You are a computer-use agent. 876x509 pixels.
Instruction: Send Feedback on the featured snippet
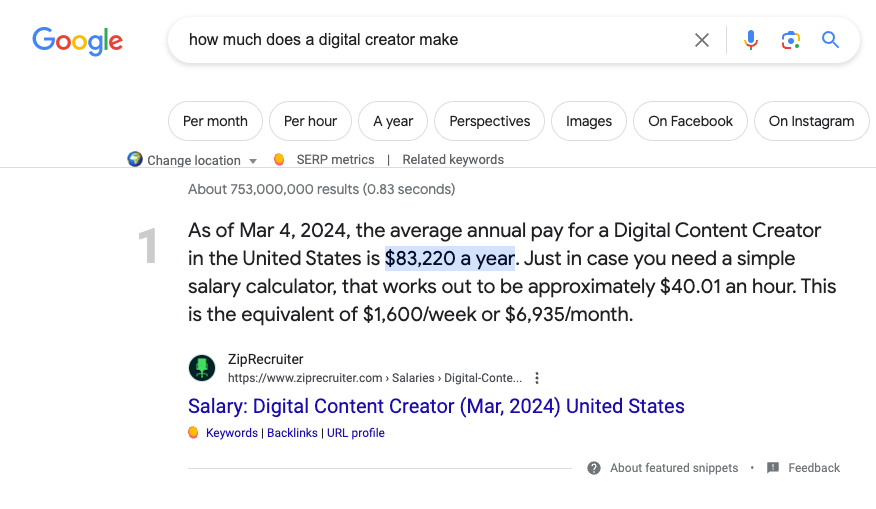(x=813, y=468)
